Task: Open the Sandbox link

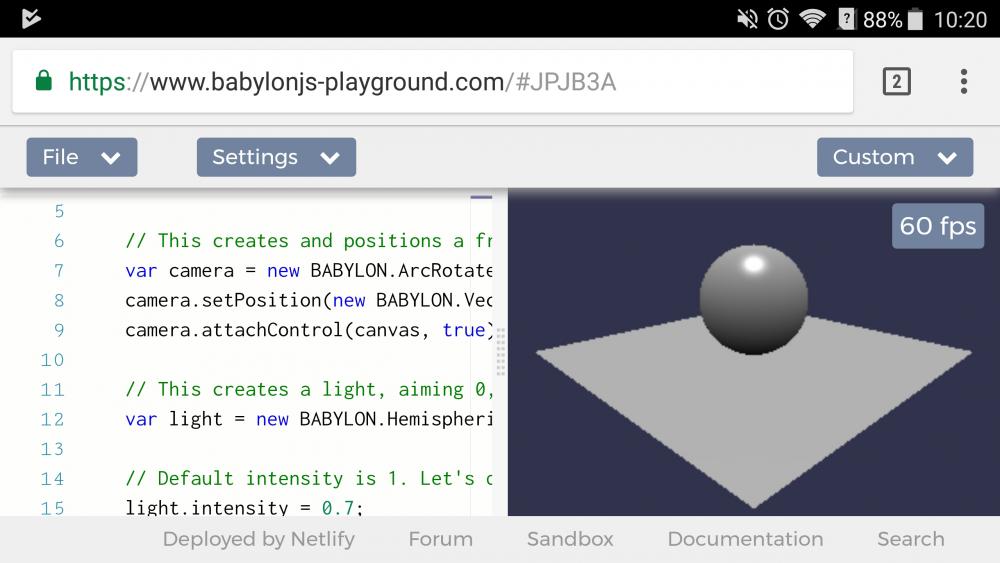Action: point(570,539)
